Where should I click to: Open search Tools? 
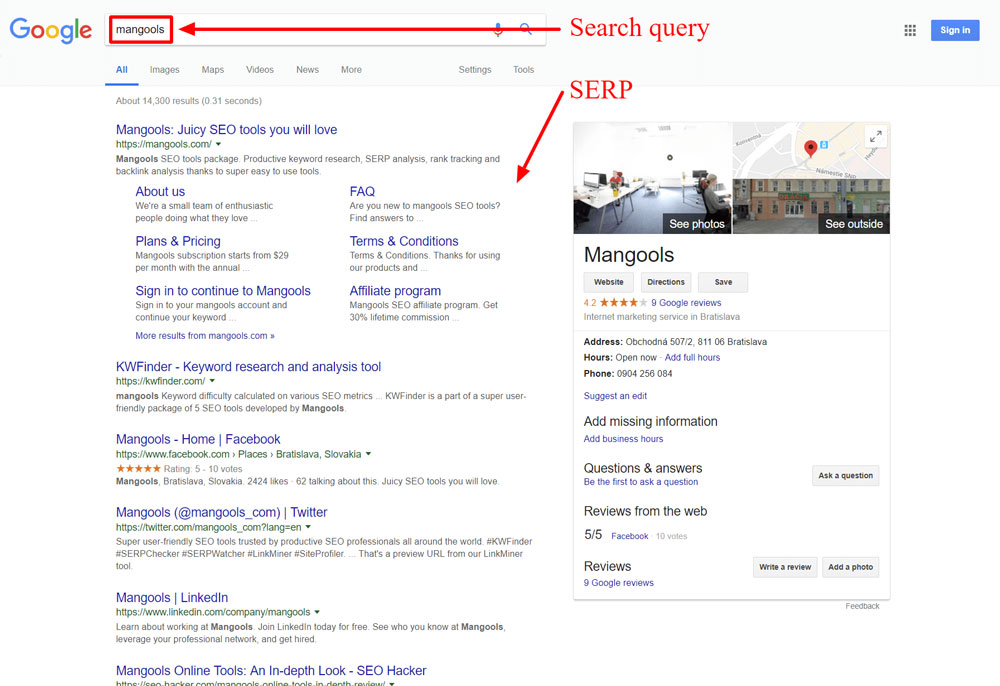pos(523,70)
